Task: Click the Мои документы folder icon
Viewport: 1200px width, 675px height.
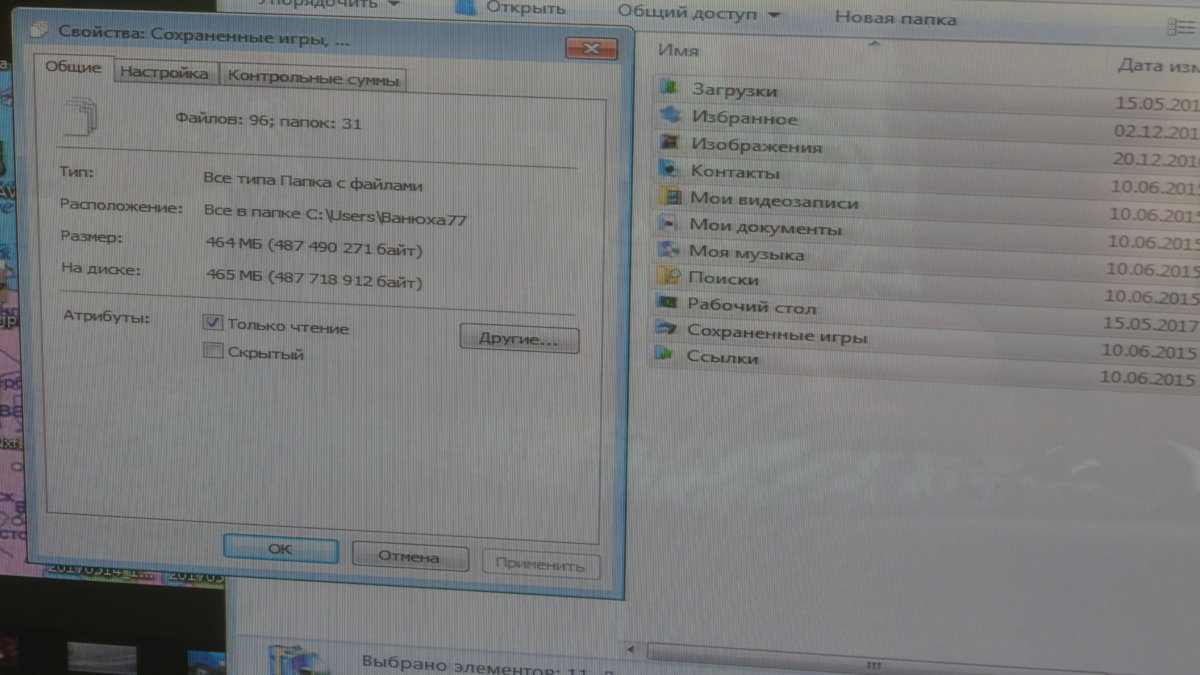Action: (670, 224)
